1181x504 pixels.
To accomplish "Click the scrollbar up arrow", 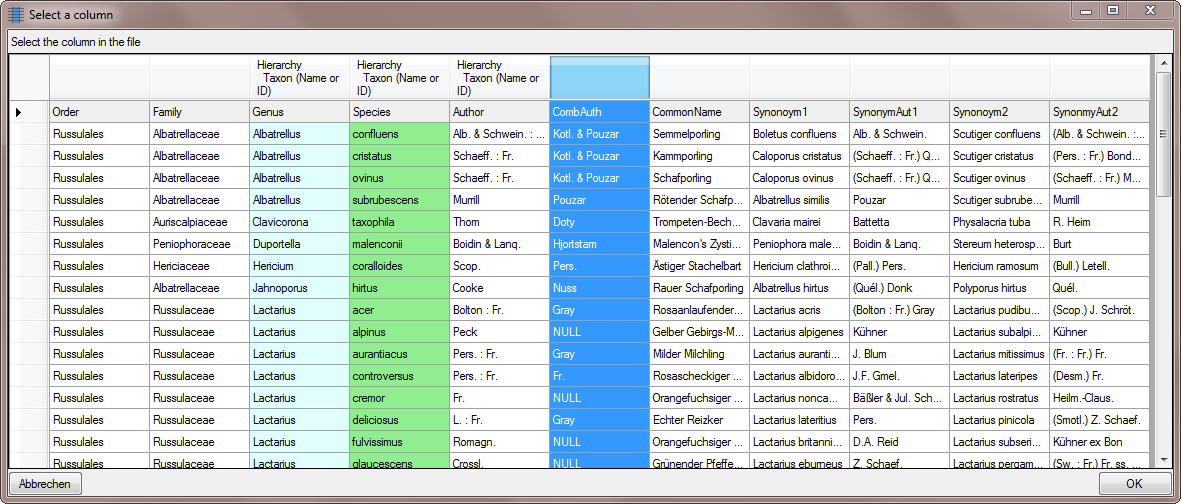I will point(1163,64).
